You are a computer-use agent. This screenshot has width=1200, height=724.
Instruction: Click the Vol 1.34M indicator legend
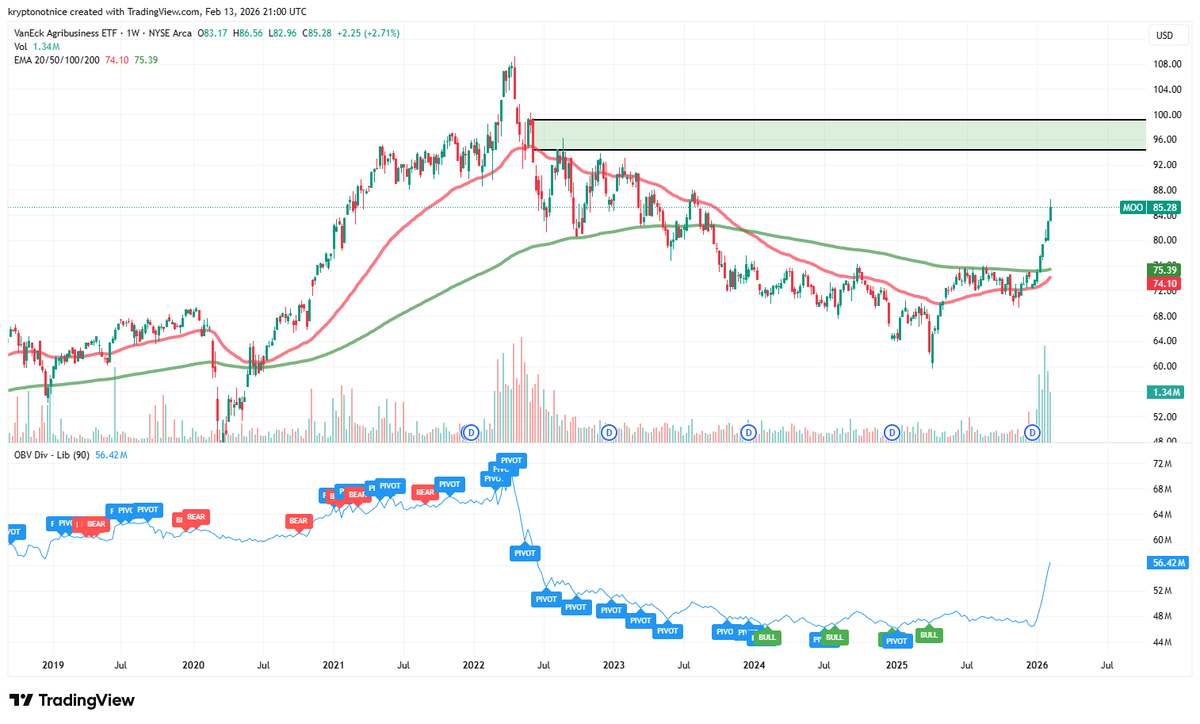tap(37, 47)
